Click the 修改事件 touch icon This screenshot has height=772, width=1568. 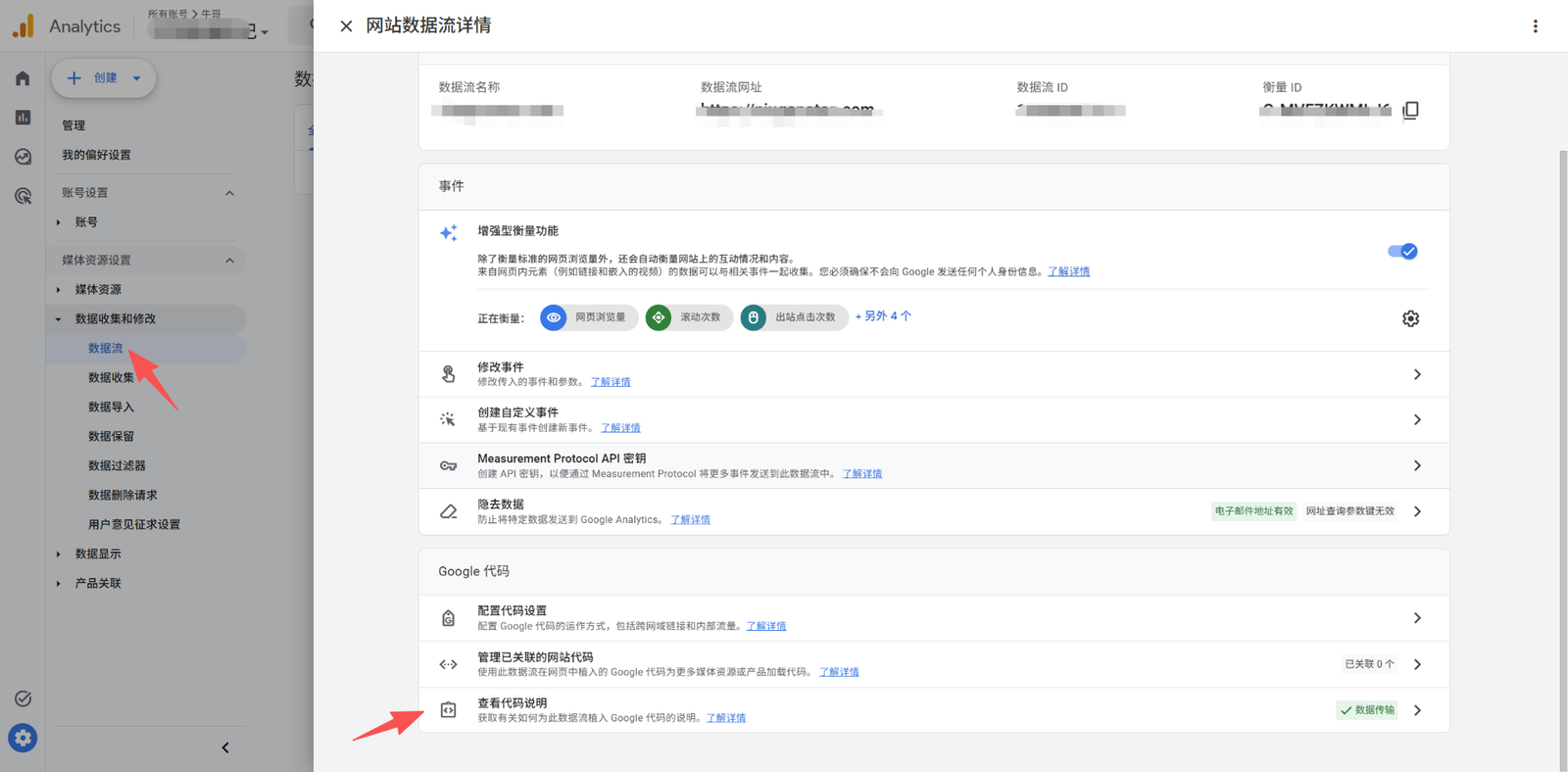[448, 374]
